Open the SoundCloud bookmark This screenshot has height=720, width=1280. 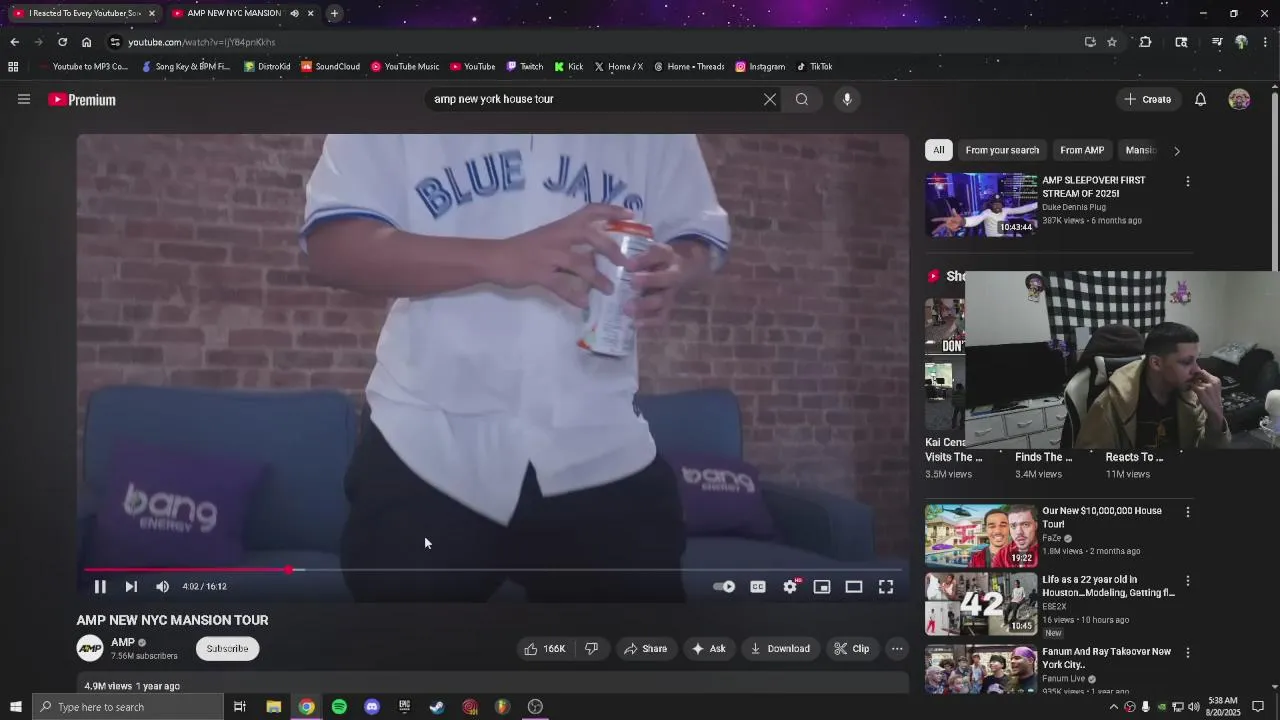[x=331, y=67]
